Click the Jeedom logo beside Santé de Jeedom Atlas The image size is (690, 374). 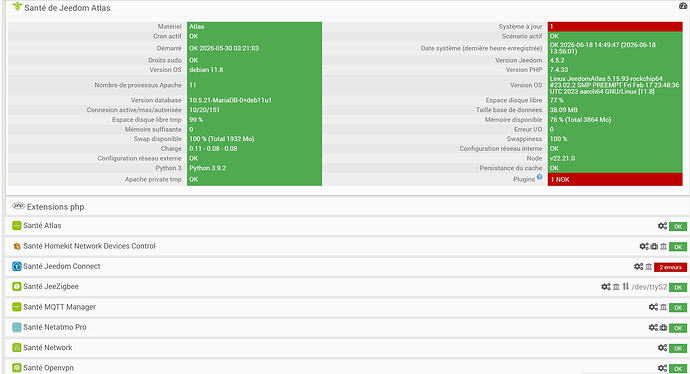click(17, 7)
